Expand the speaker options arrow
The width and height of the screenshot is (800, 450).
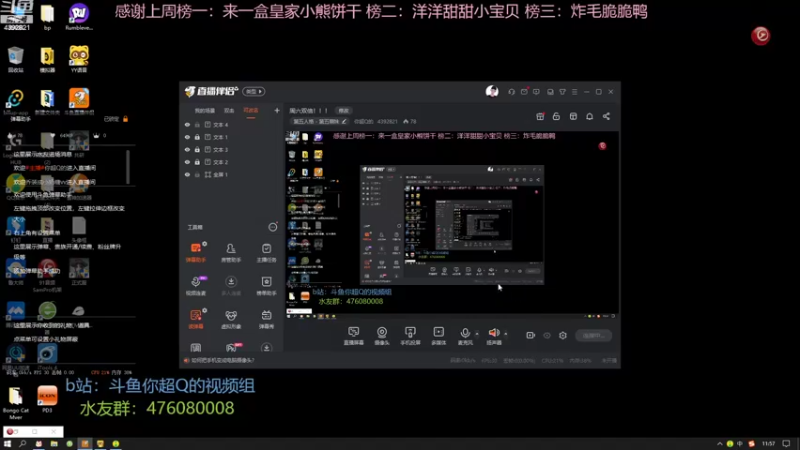pos(506,334)
